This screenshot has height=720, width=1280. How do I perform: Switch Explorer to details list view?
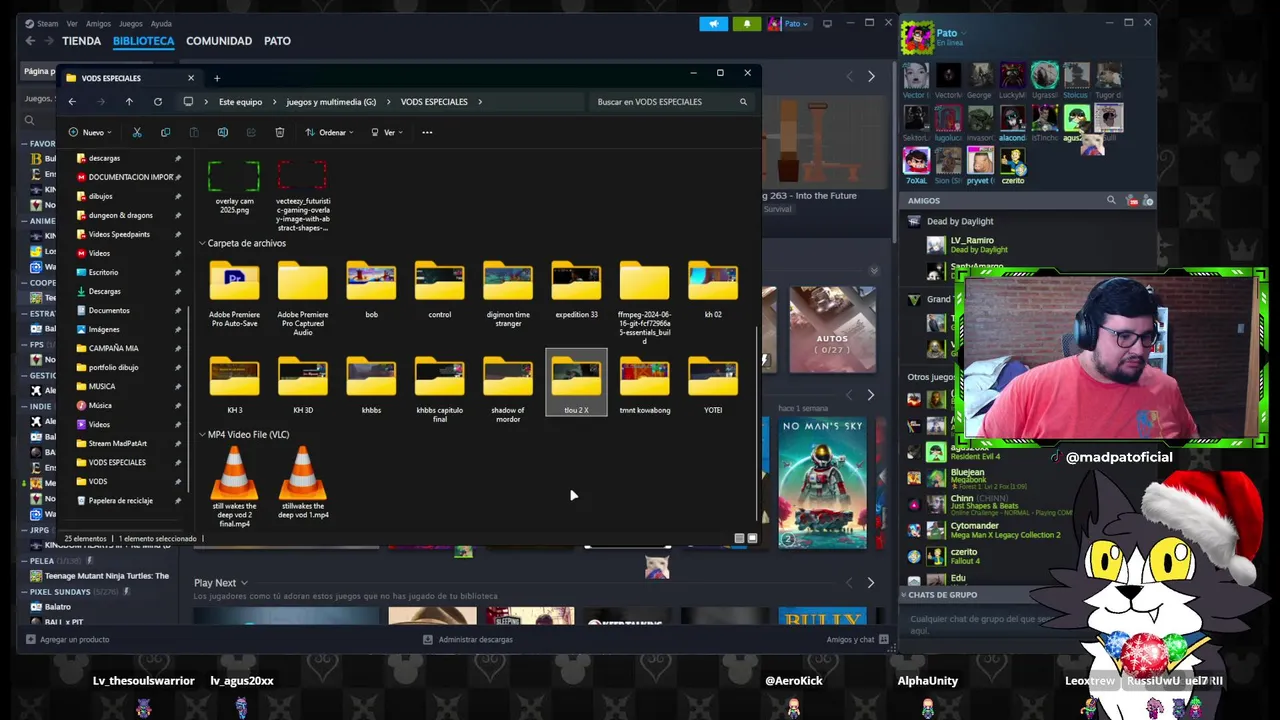(x=739, y=538)
